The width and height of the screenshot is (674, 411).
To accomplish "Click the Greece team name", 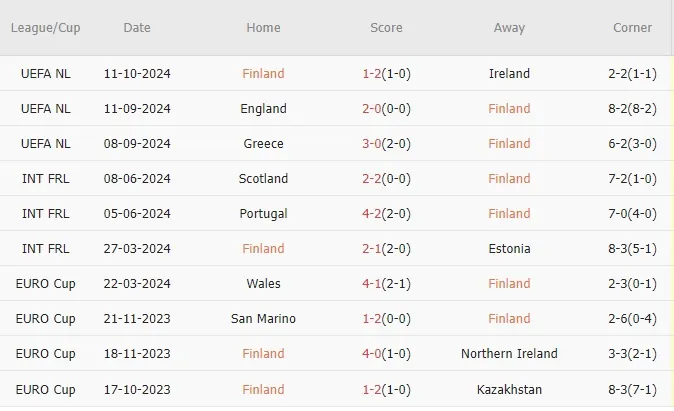I will click(x=263, y=144).
